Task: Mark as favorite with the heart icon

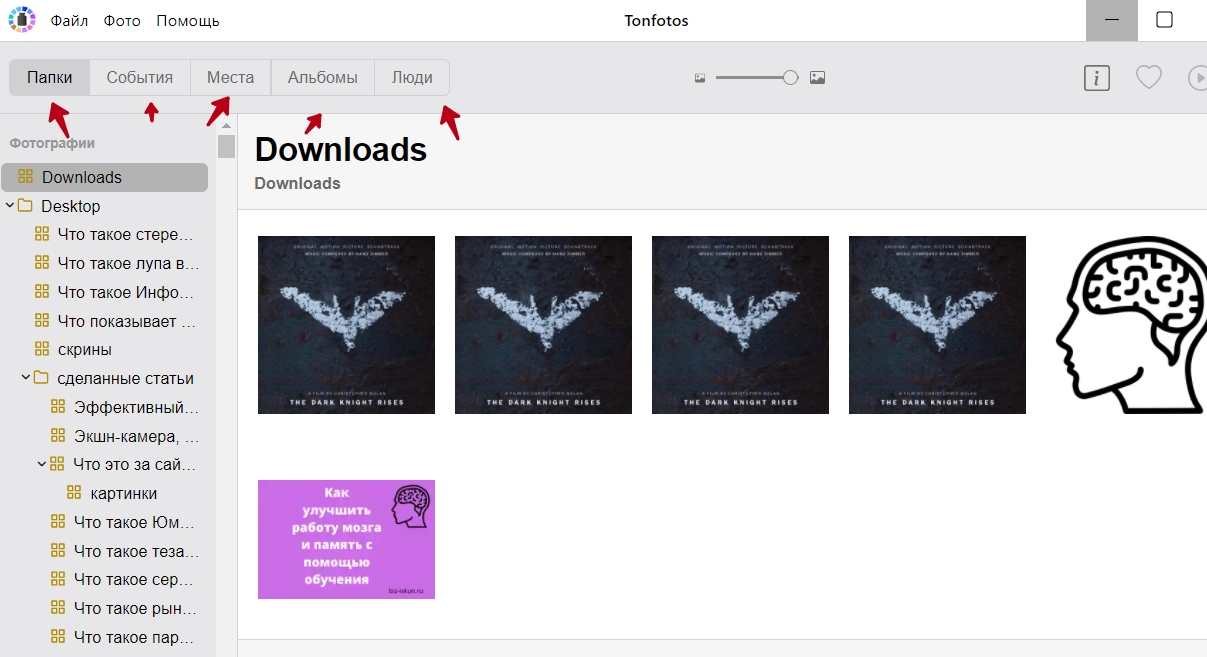Action: click(x=1148, y=77)
